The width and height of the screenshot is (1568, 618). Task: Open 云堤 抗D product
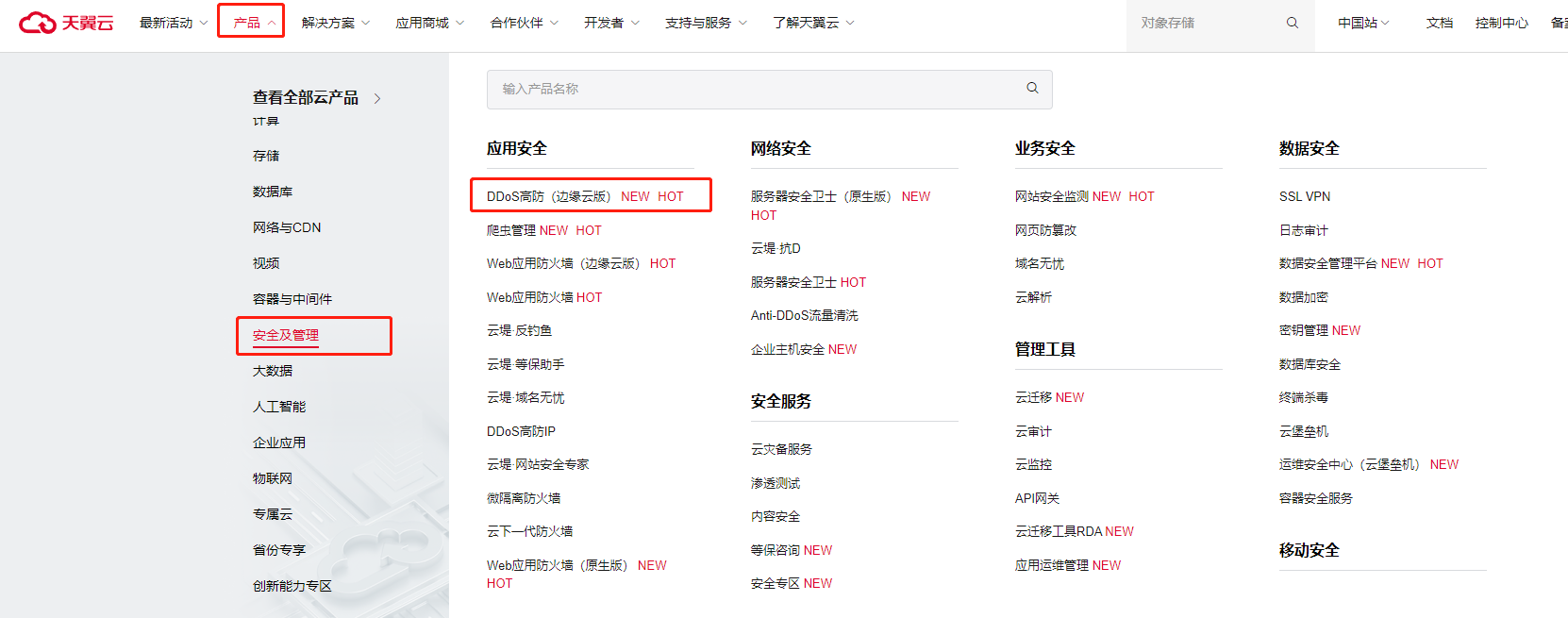point(776,248)
